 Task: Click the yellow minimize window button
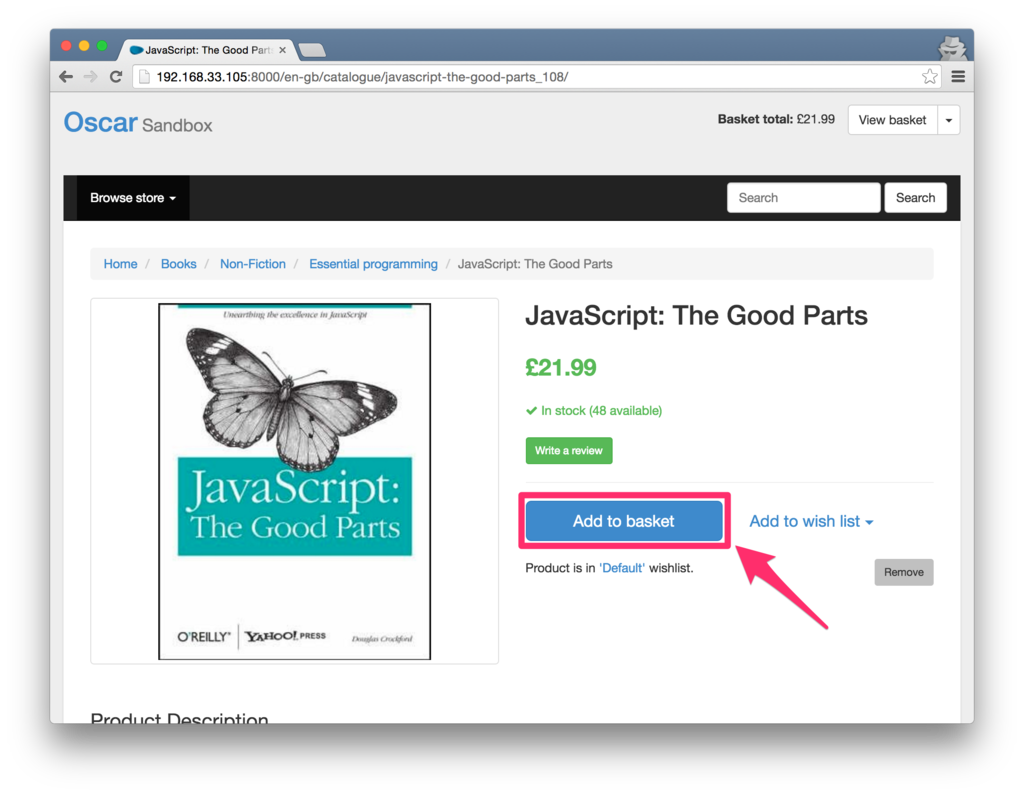click(x=84, y=46)
